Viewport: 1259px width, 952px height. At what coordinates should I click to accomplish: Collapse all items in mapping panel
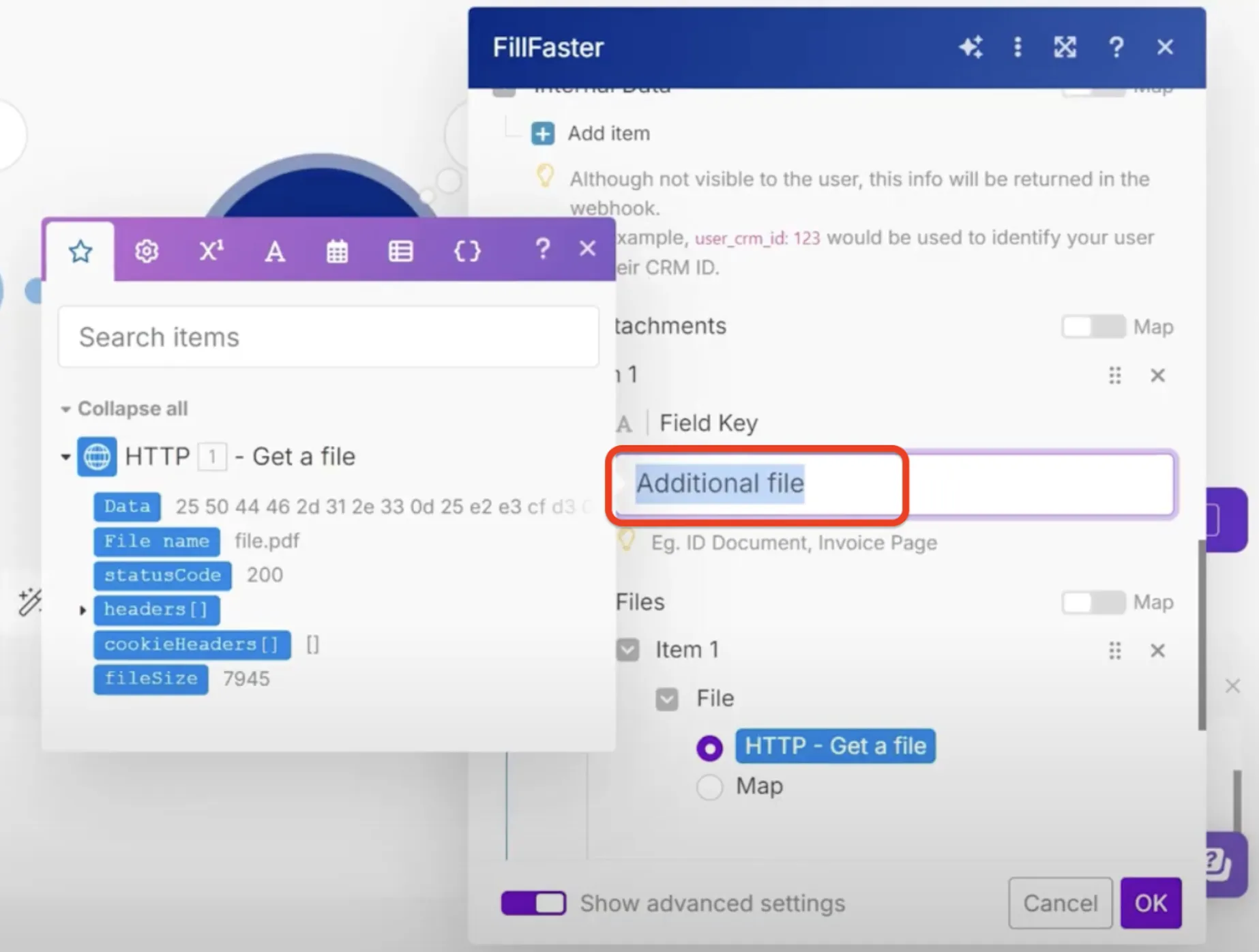(125, 408)
